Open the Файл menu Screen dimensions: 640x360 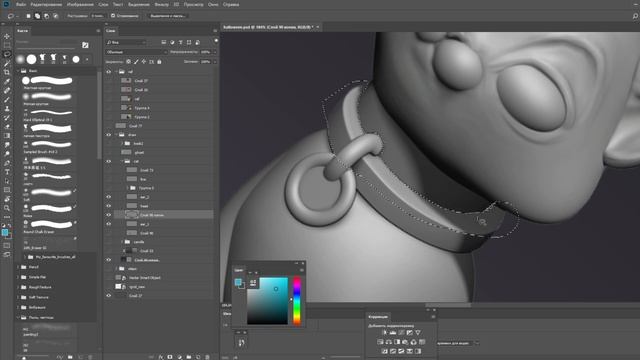[x=21, y=4]
